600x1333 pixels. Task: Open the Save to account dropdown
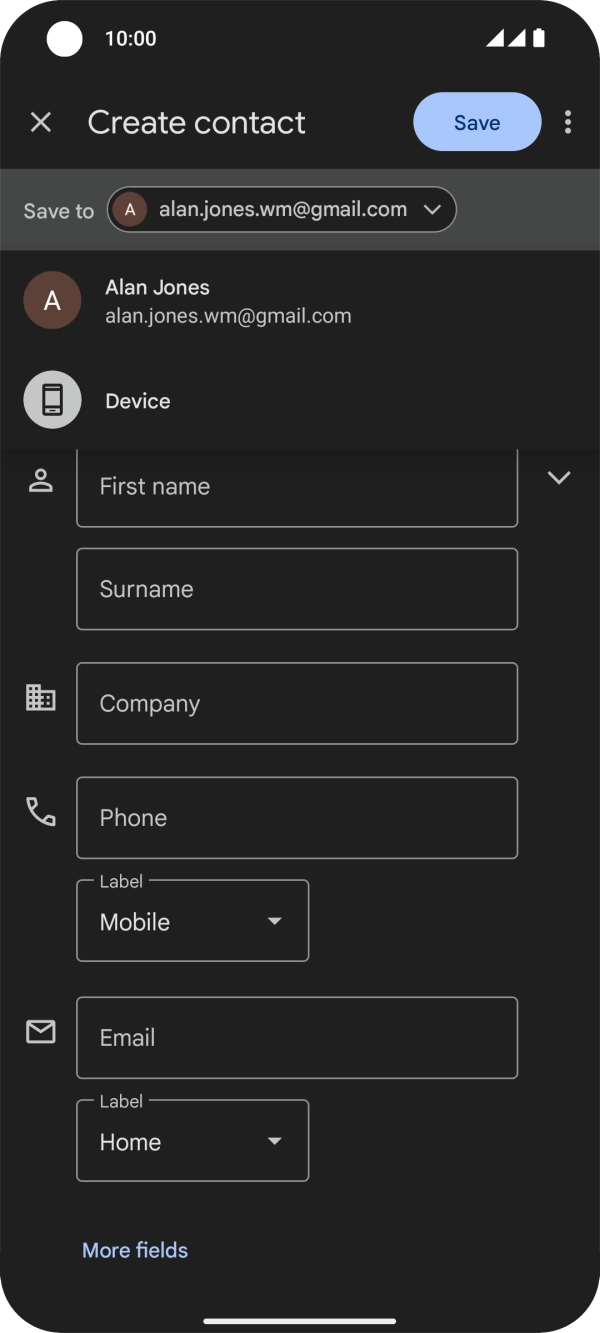pos(282,210)
